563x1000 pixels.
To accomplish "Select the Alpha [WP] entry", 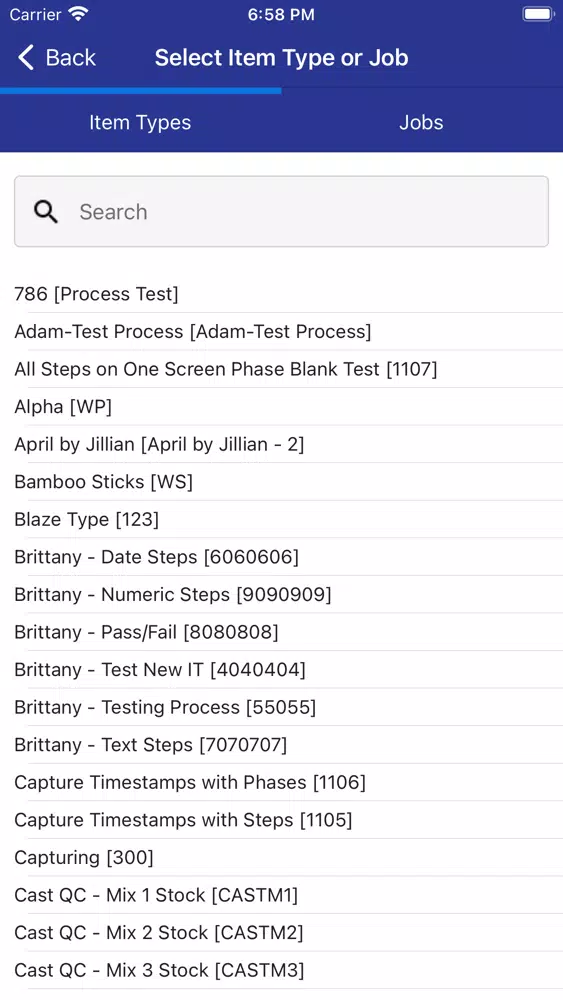I will (x=281, y=407).
